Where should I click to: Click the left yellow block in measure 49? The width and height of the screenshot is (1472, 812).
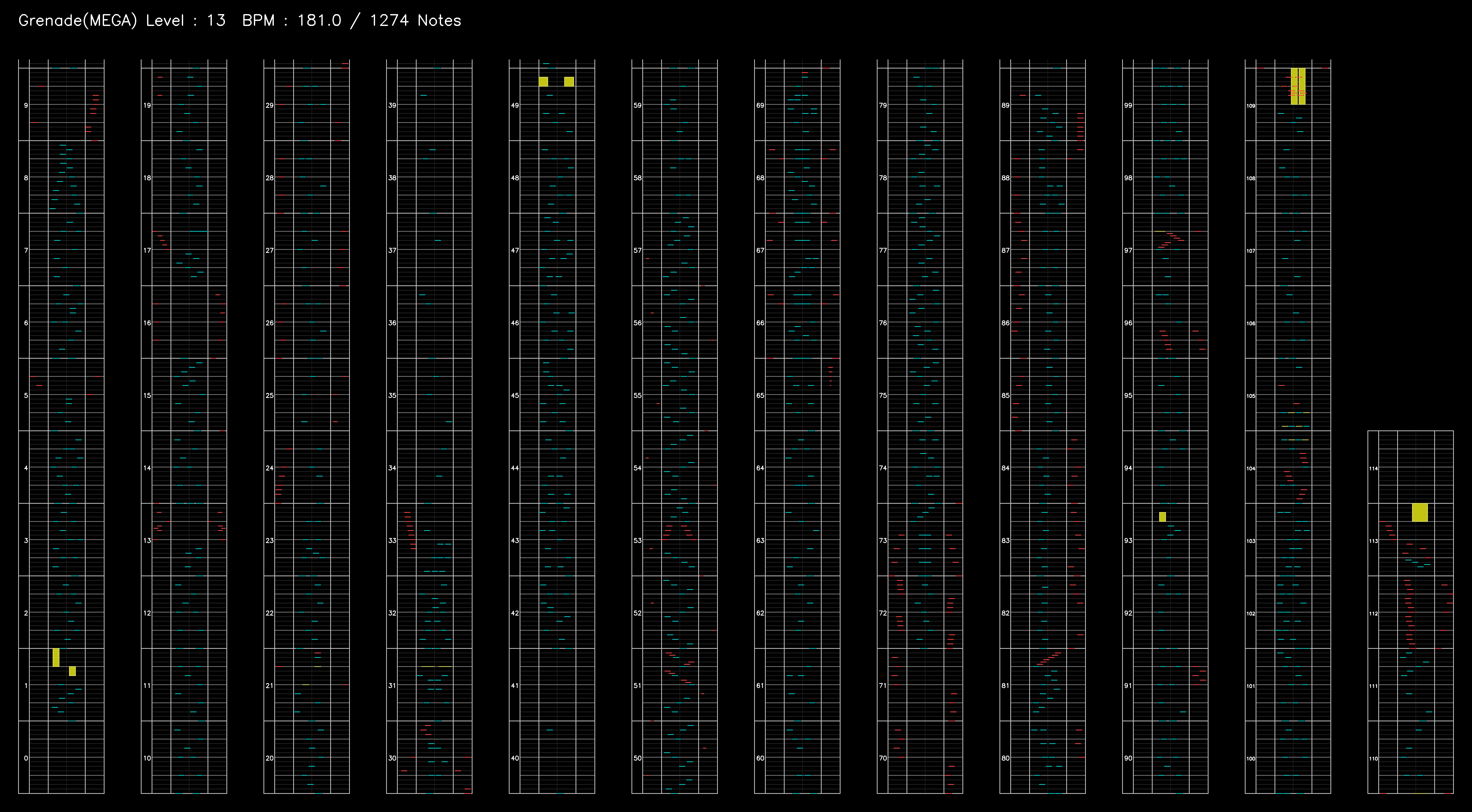coord(543,82)
